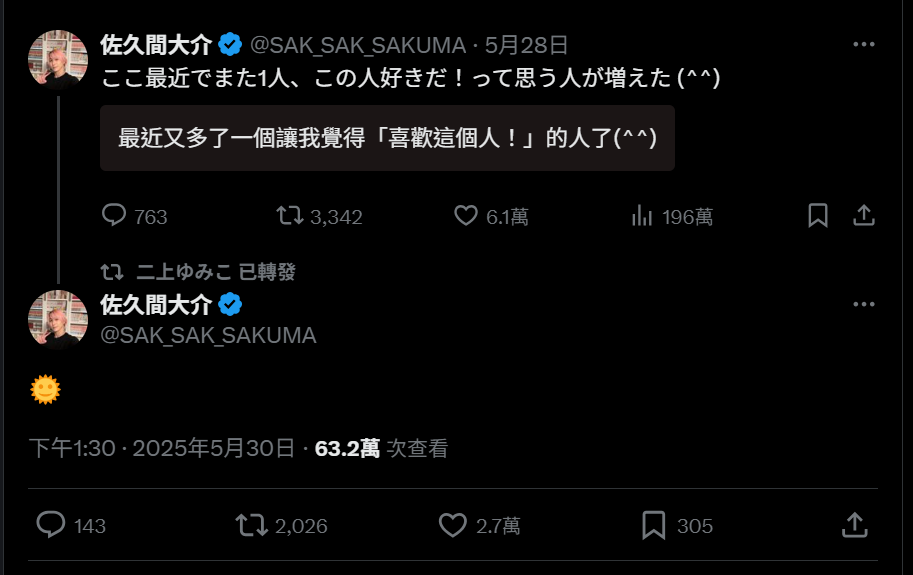Viewport: 913px width, 575px height.
Task: Open more options for the sun emoji tweet
Action: [x=864, y=305]
